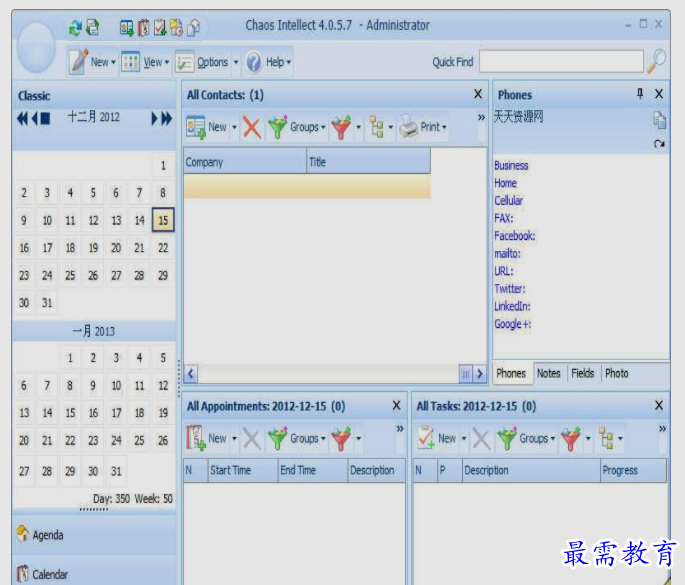This screenshot has height=585, width=685.
Task: Click the sync refresh icon in title bar
Action: [x=75, y=28]
